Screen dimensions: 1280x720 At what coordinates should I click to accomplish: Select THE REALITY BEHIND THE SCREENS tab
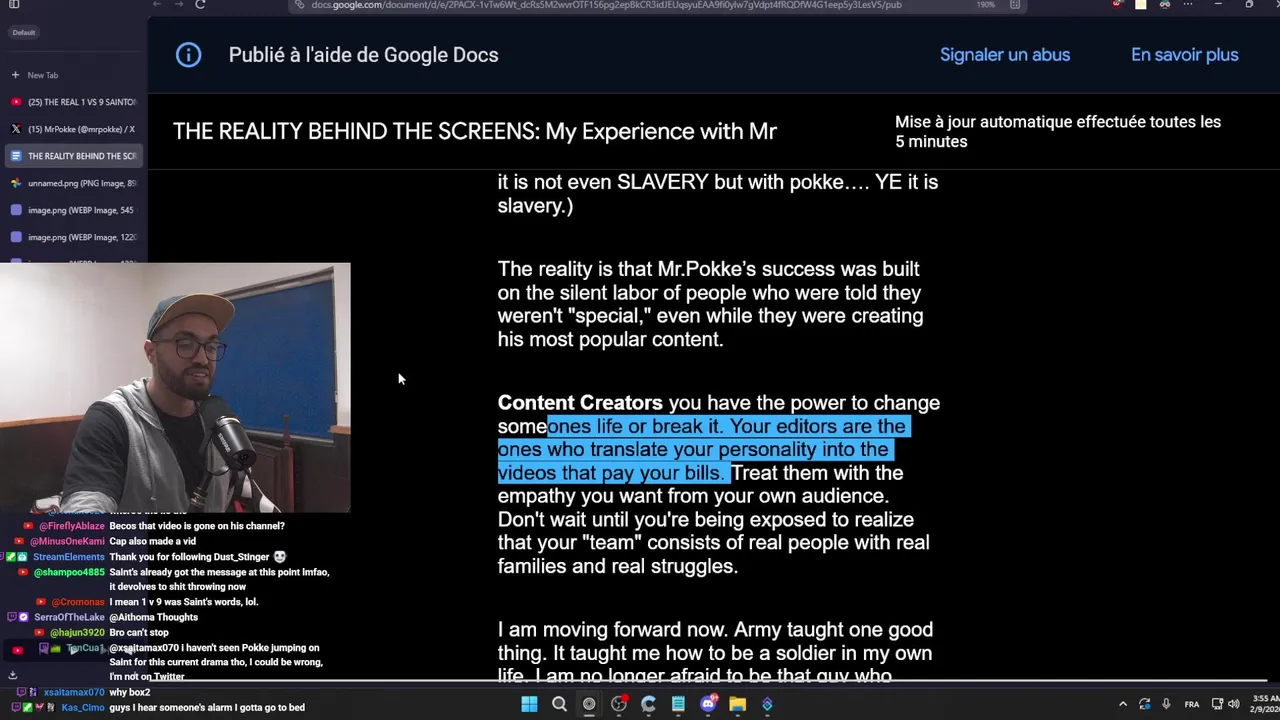[x=74, y=156]
